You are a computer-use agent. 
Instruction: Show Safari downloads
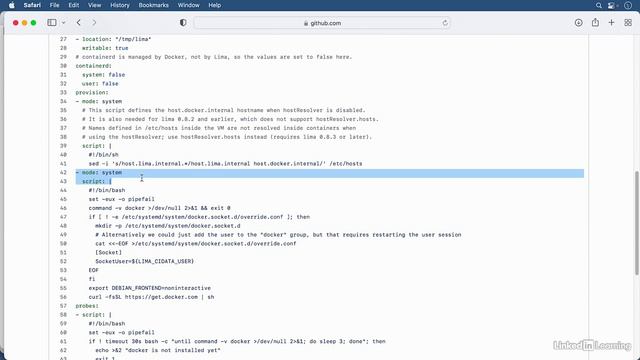578,23
